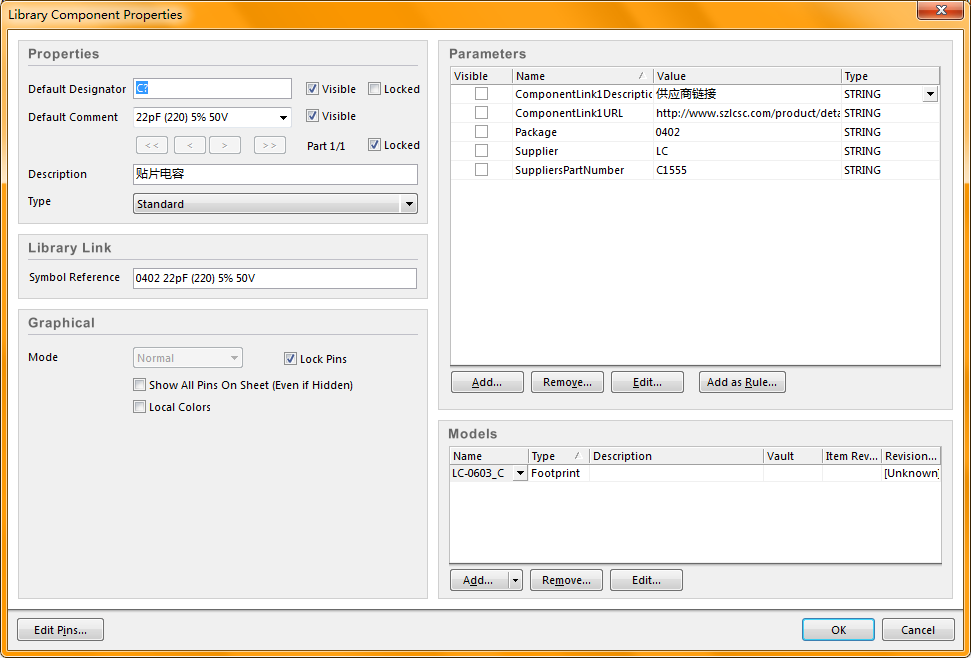The image size is (971, 658).
Task: Select the Supplier value LC cell
Action: (x=747, y=151)
